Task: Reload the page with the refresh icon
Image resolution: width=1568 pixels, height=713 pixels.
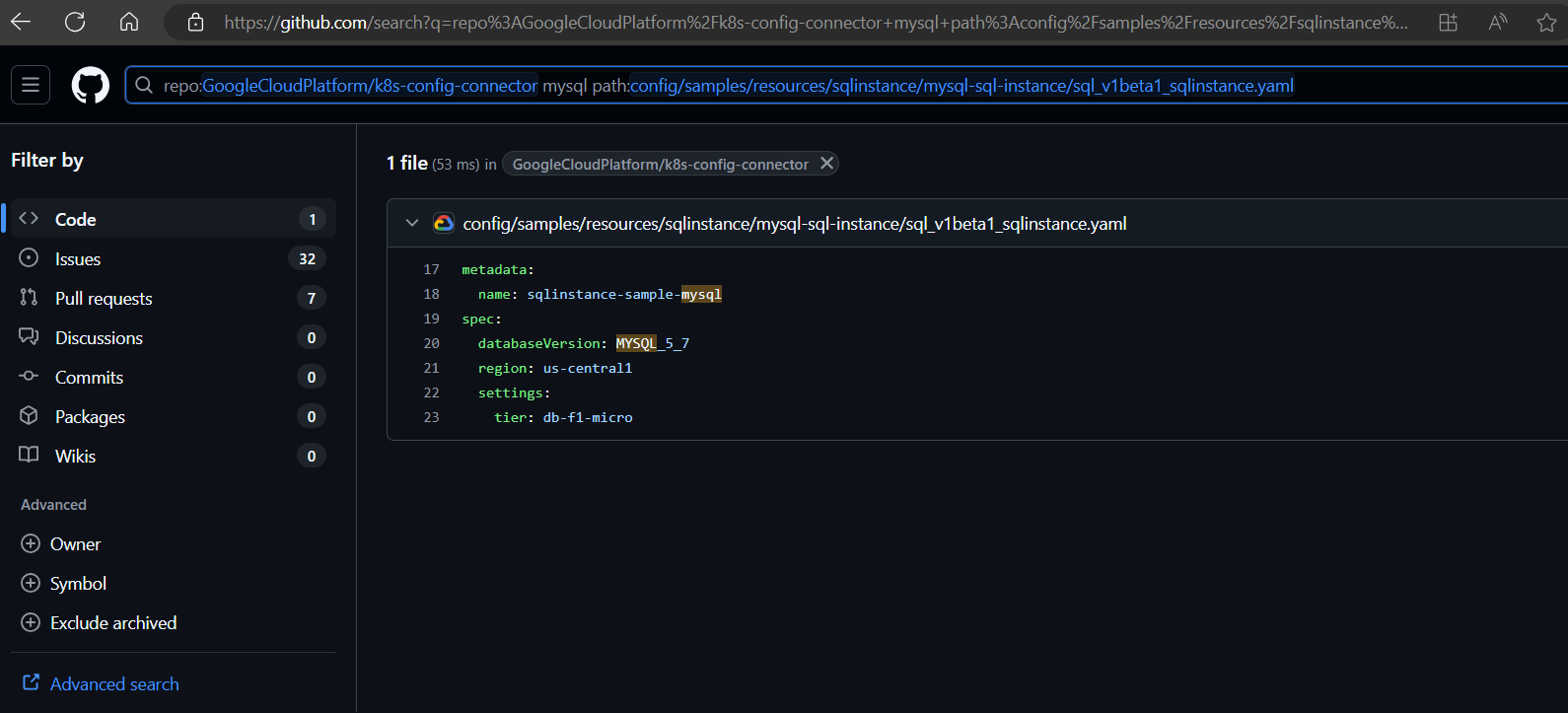Action: coord(75,22)
